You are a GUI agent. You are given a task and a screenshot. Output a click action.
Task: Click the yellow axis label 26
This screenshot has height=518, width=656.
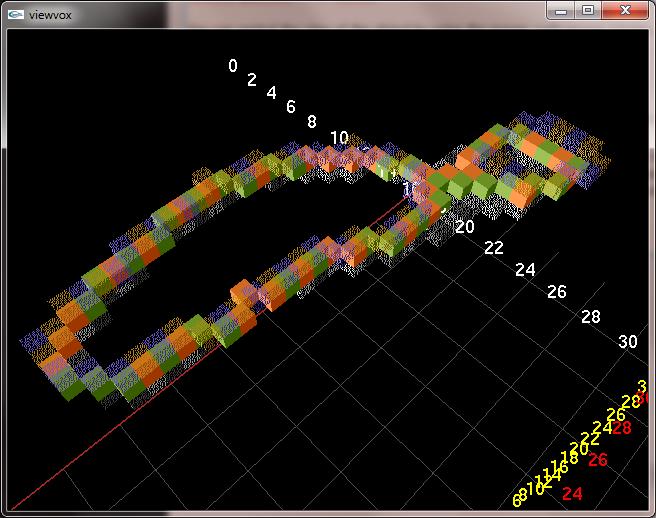616,415
